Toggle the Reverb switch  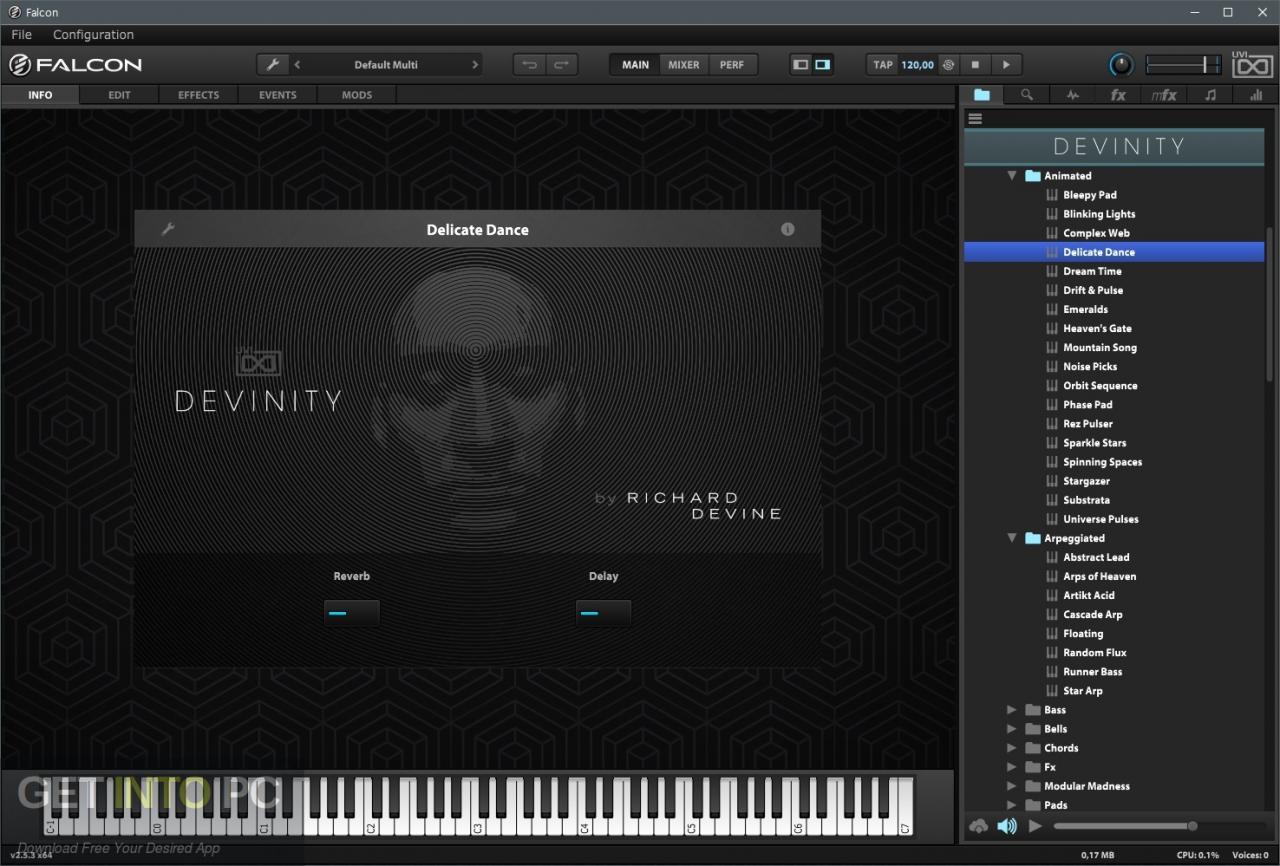coord(351,613)
